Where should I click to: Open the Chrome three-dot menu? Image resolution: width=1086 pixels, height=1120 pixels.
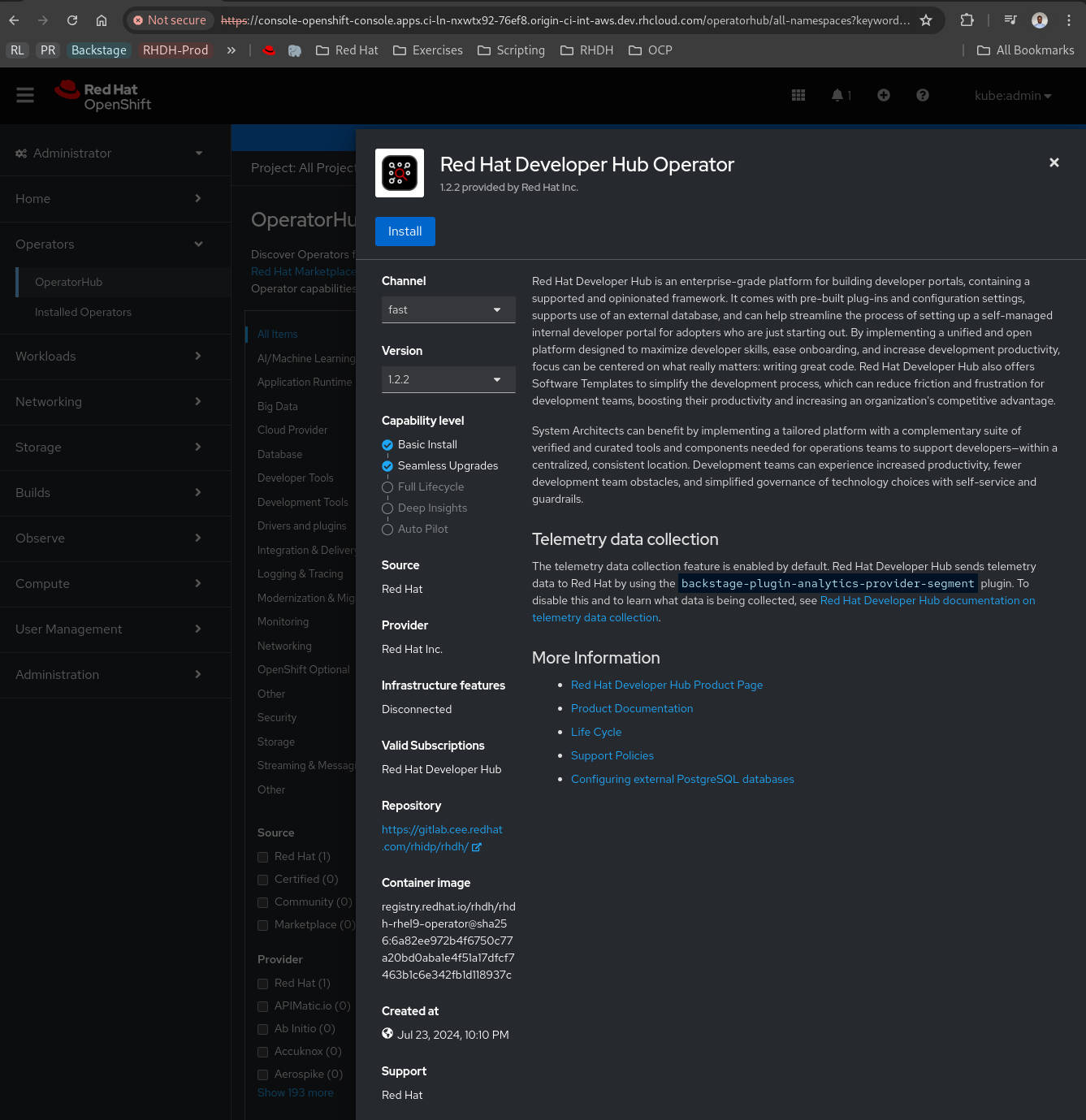[1069, 20]
